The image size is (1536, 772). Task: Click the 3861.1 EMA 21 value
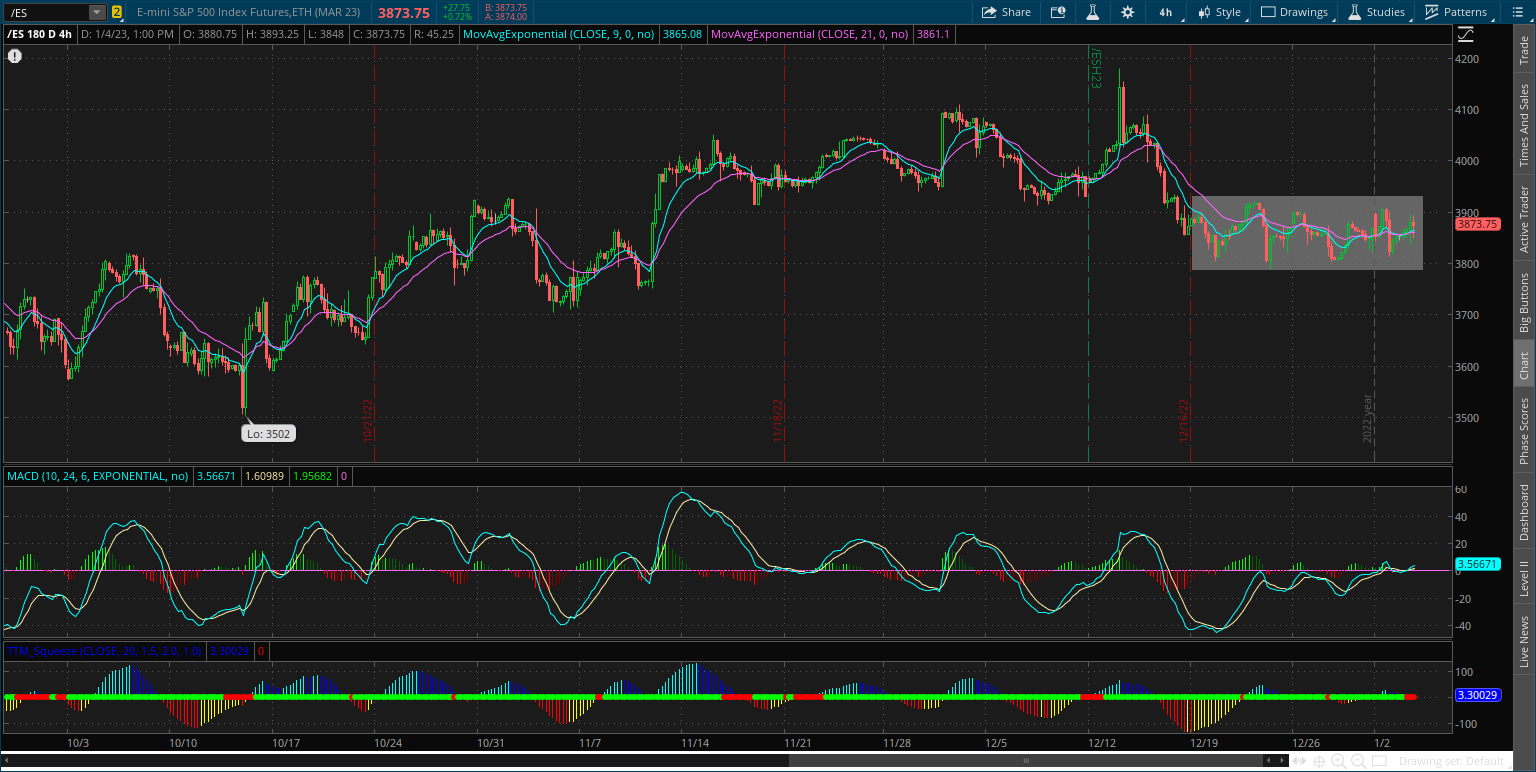(933, 34)
